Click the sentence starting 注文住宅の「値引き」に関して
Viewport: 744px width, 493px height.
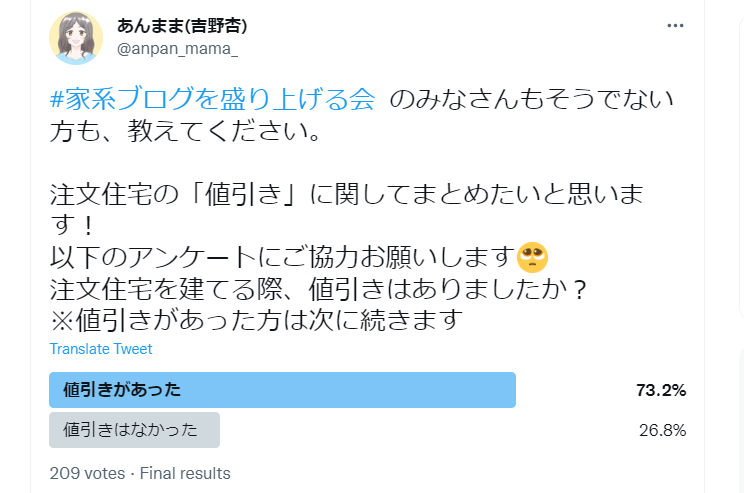(x=346, y=209)
